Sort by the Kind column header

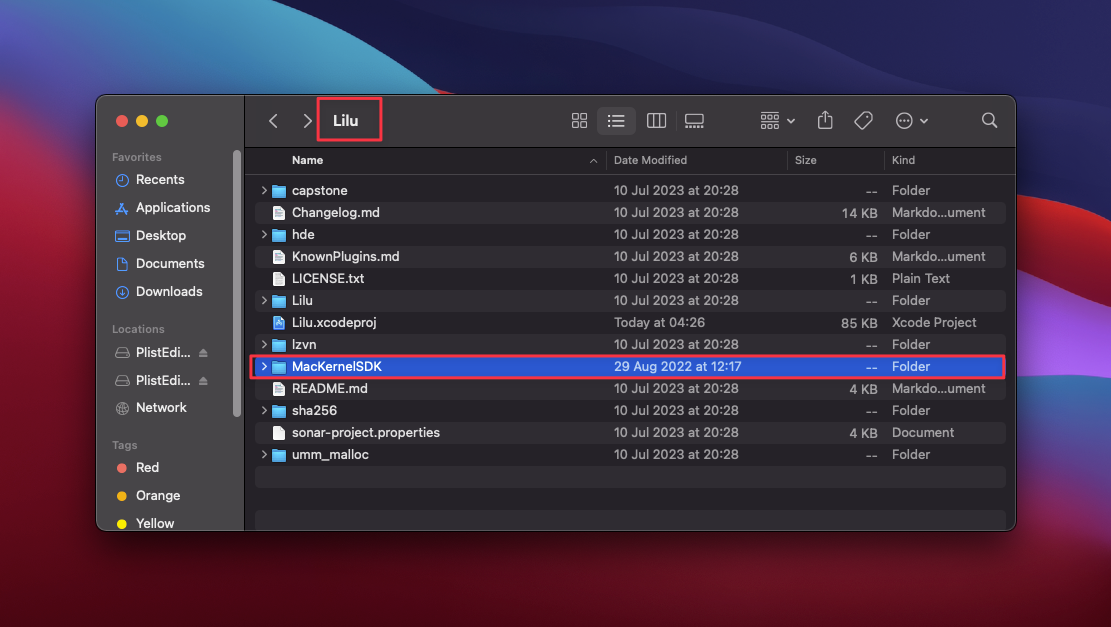(x=903, y=160)
